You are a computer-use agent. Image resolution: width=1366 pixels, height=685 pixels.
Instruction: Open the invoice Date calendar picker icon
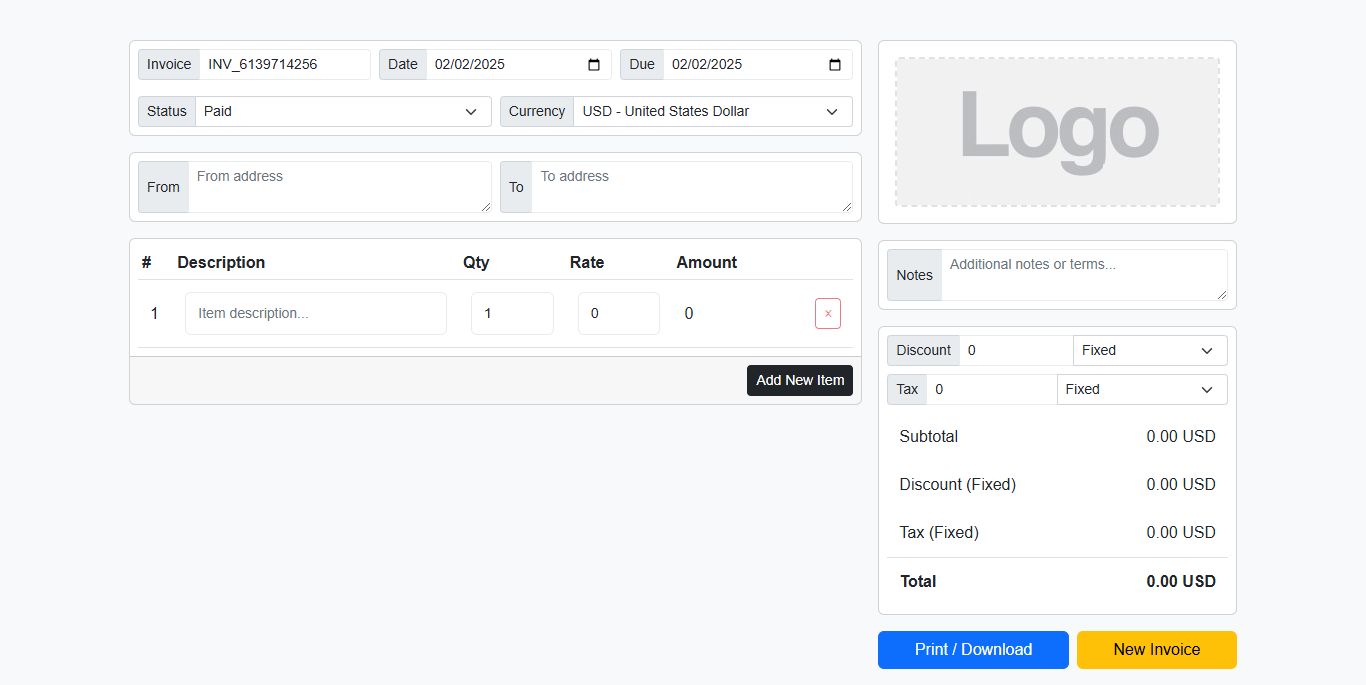[x=593, y=65]
